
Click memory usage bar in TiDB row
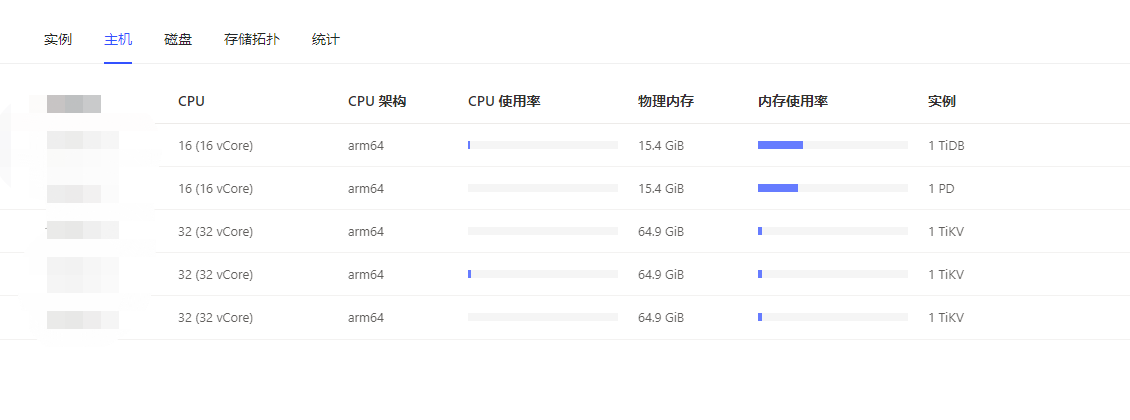(x=832, y=145)
